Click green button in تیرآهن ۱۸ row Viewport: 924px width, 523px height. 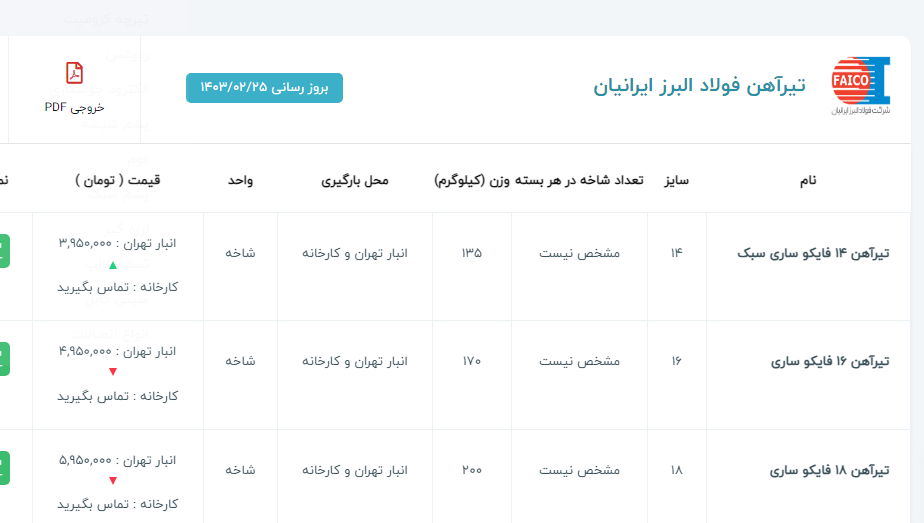[4, 468]
